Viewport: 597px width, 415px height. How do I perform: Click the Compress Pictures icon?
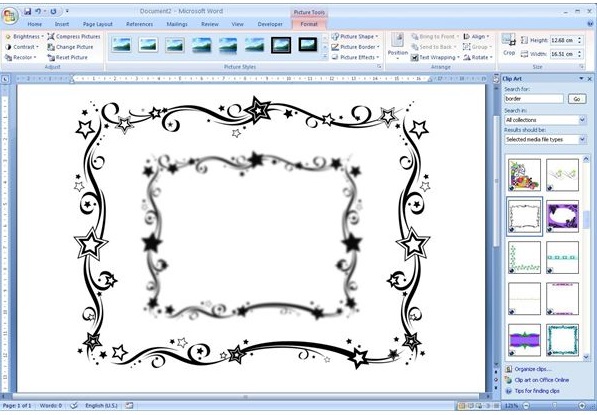(51, 37)
